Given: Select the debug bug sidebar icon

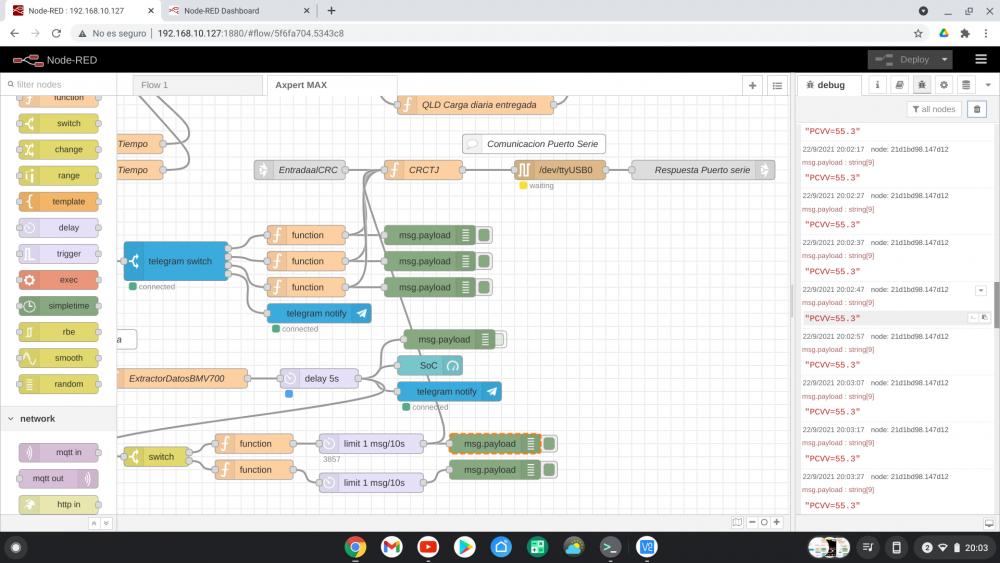Looking at the screenshot, I should pyautogui.click(x=922, y=85).
